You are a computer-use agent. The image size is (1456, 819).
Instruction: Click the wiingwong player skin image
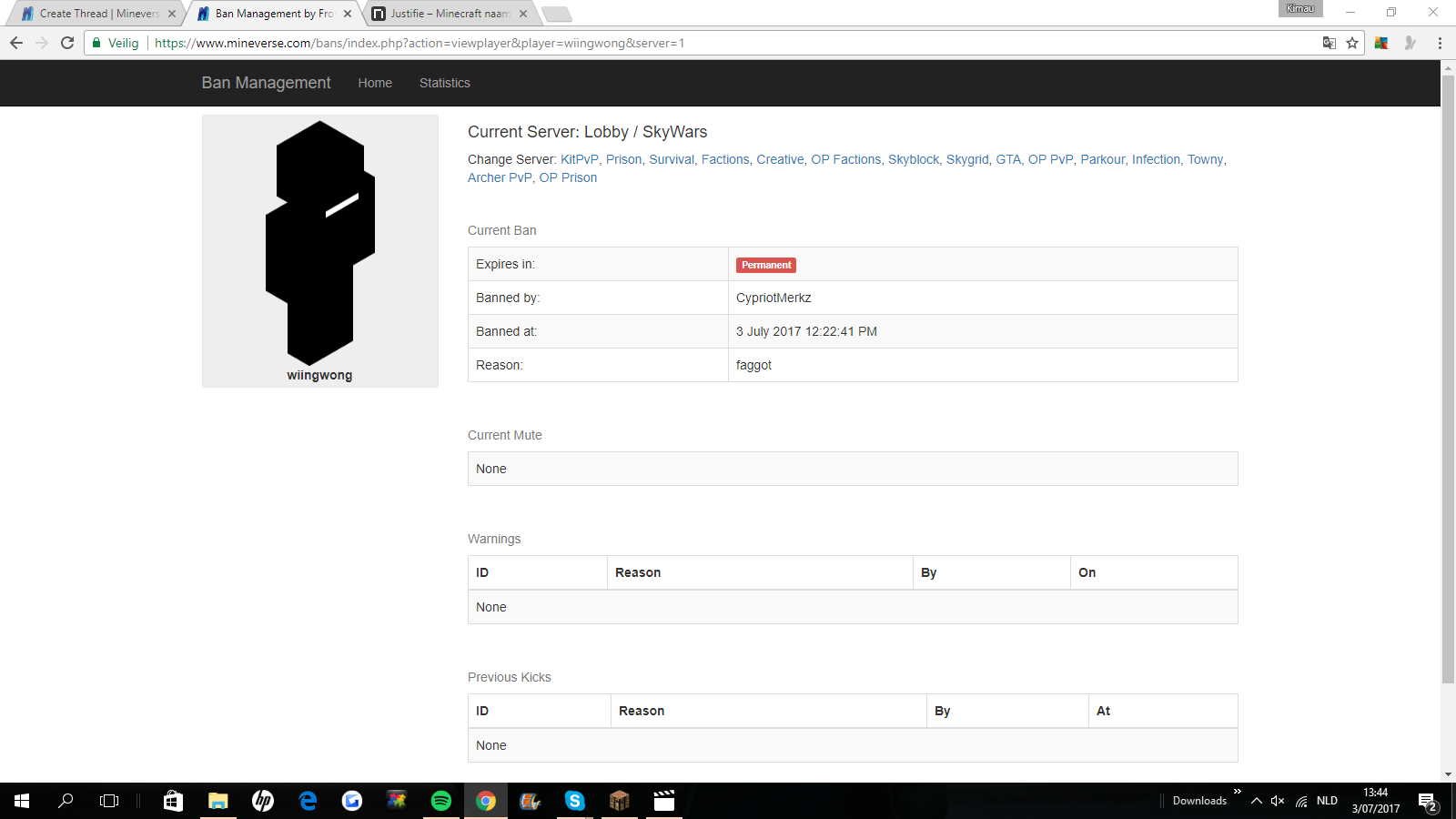(320, 243)
